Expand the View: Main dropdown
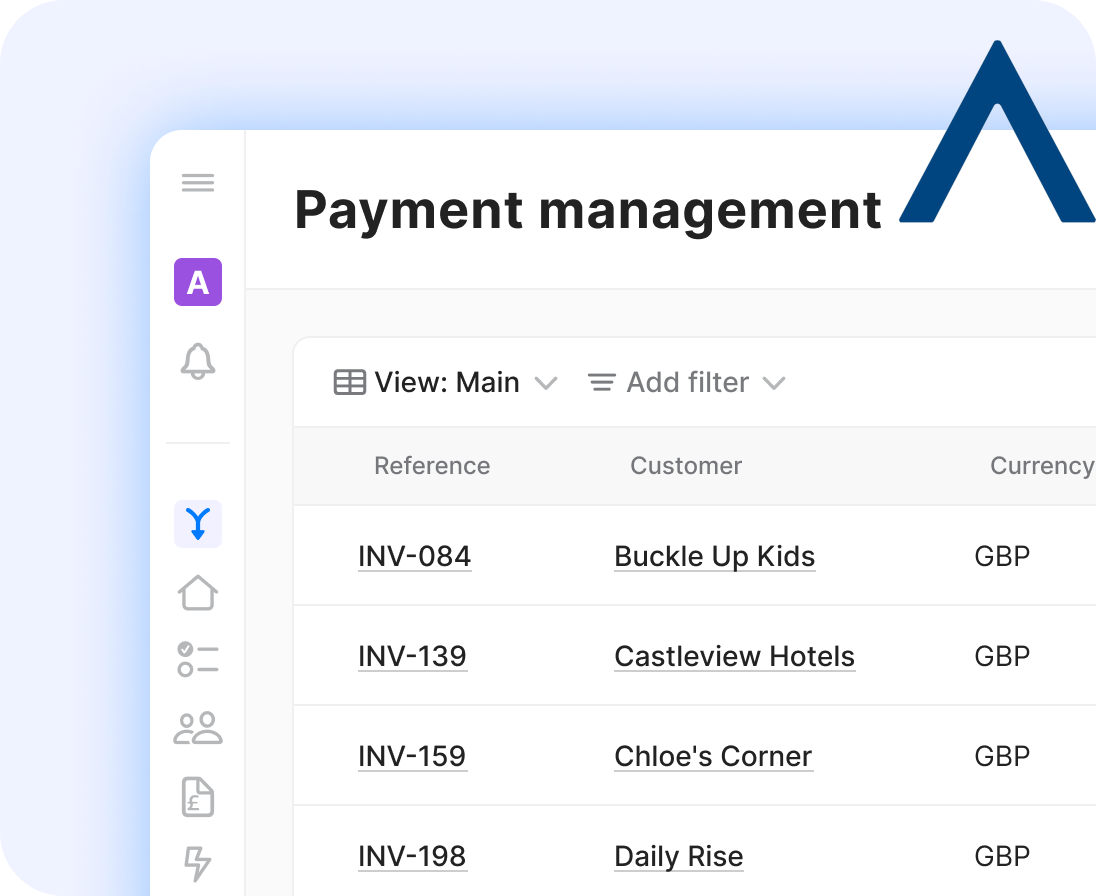Image resolution: width=1096 pixels, height=896 pixels. tap(546, 383)
